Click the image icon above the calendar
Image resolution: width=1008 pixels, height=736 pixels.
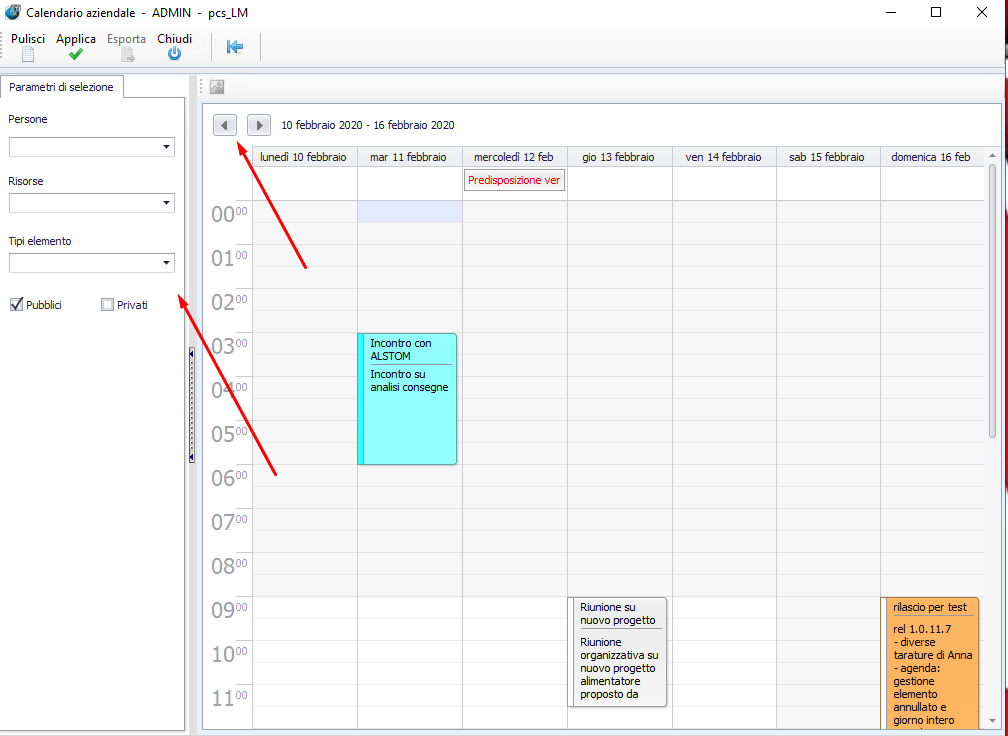pos(217,87)
